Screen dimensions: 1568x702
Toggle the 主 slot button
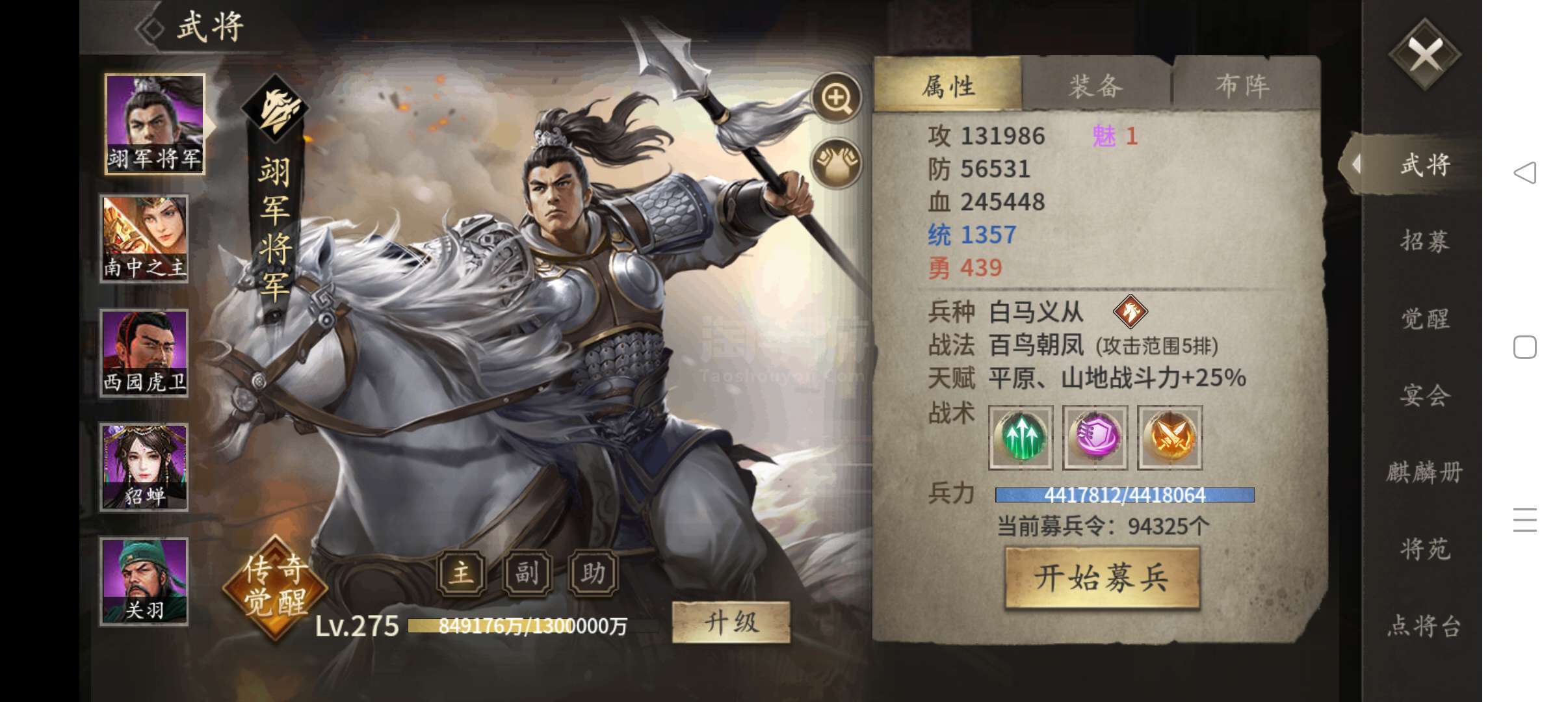462,573
